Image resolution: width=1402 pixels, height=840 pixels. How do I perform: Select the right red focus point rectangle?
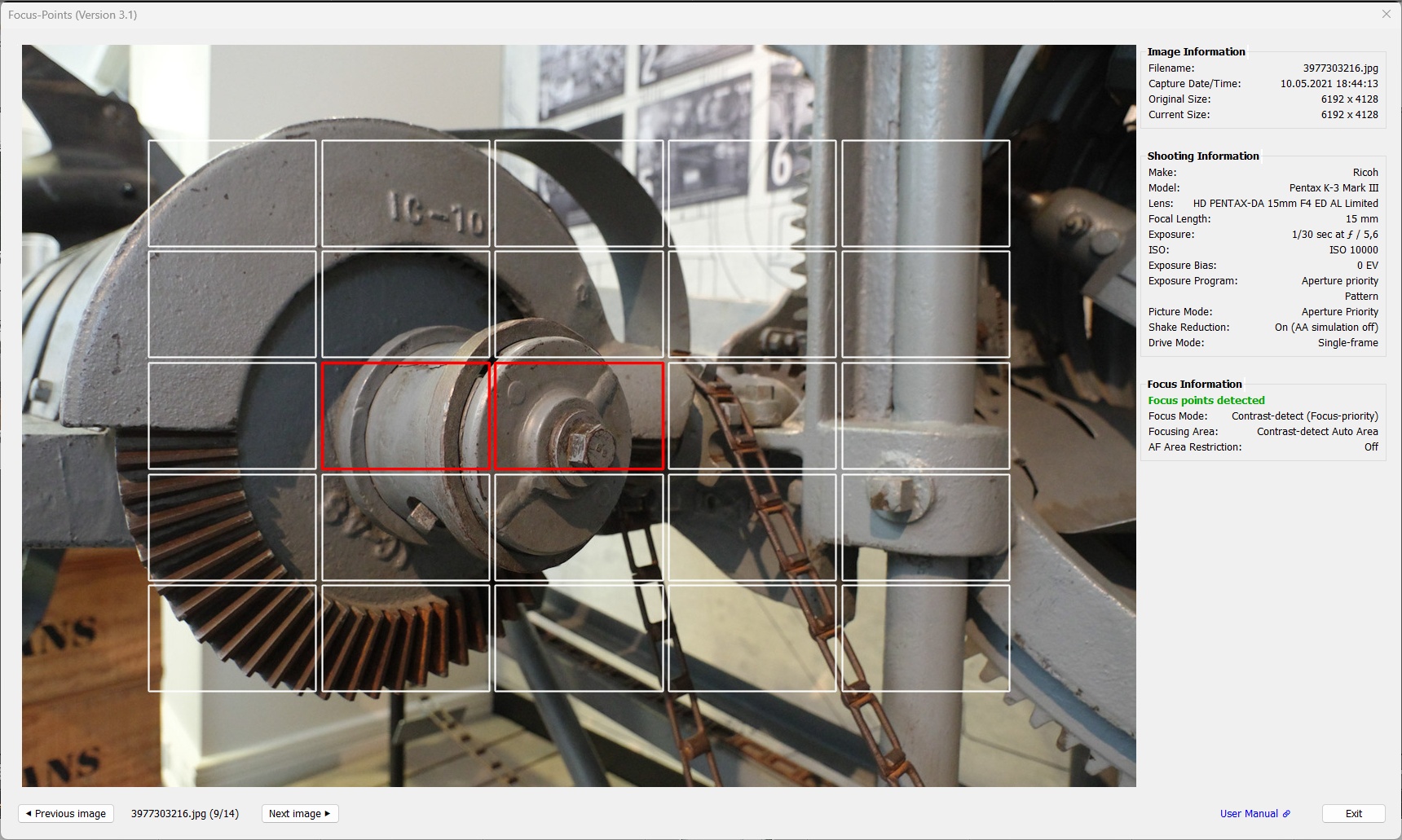coord(580,417)
